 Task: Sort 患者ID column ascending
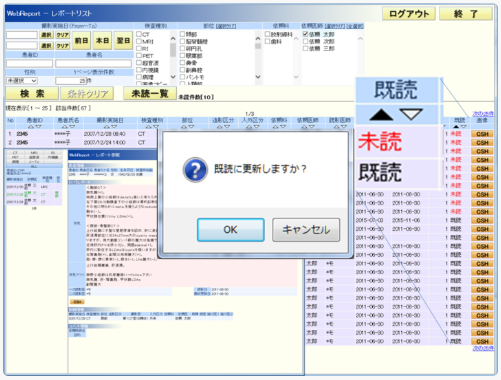pos(31,127)
